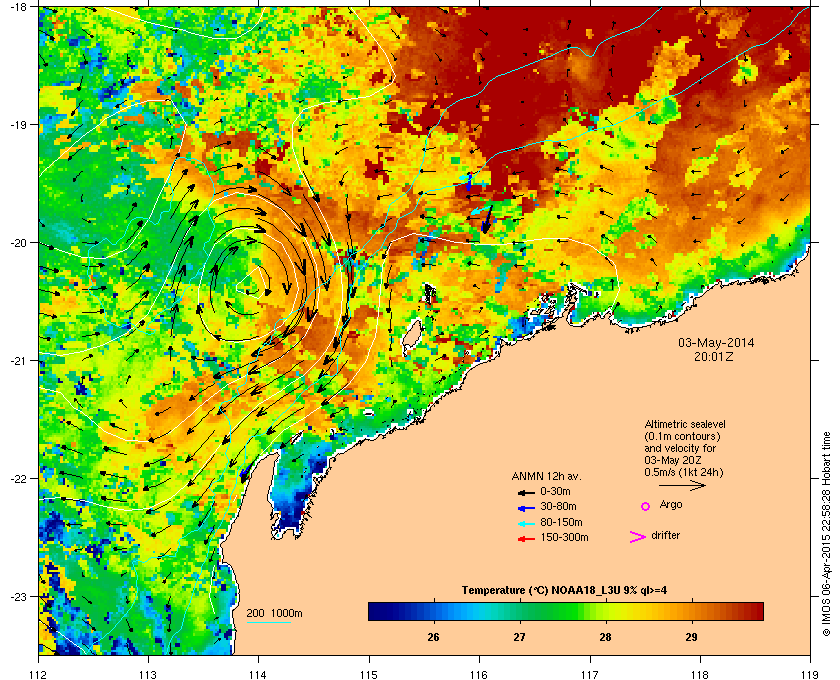
Task: Click the longitude axis label 115
Action: click(x=369, y=674)
